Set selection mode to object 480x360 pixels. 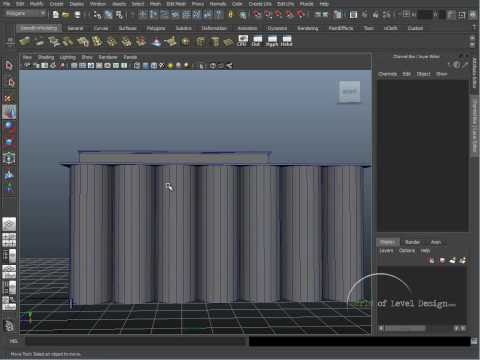[x=109, y=14]
